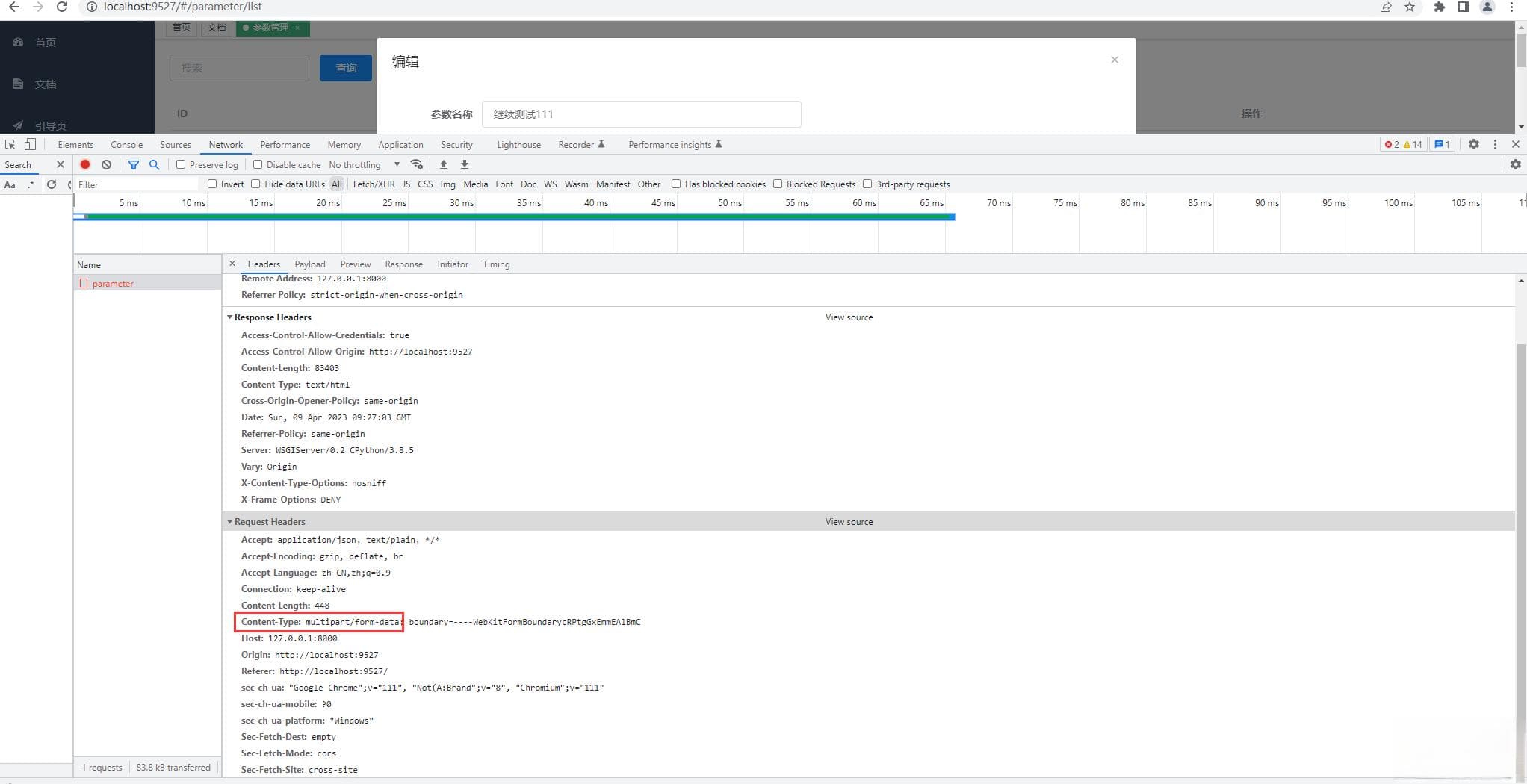The image size is (1527, 784).
Task: Click the network Filter input field
Action: [x=137, y=184]
